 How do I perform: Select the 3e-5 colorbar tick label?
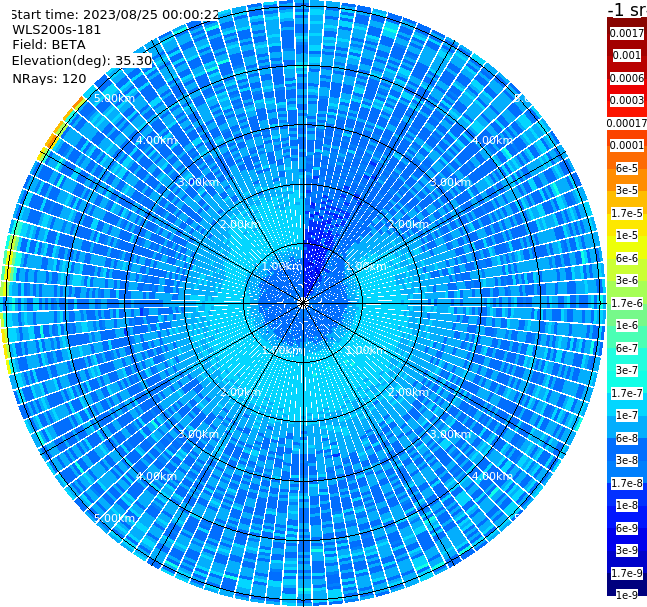click(x=627, y=190)
